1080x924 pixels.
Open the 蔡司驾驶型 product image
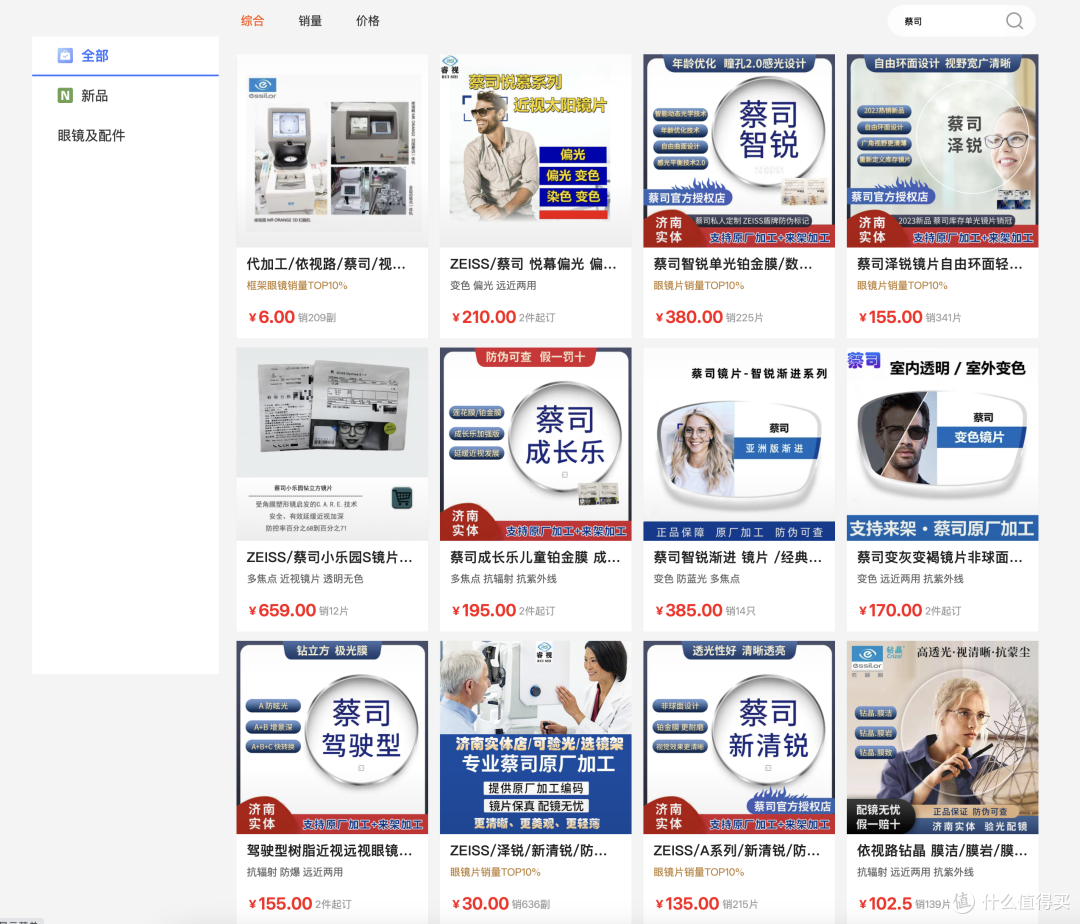(332, 737)
